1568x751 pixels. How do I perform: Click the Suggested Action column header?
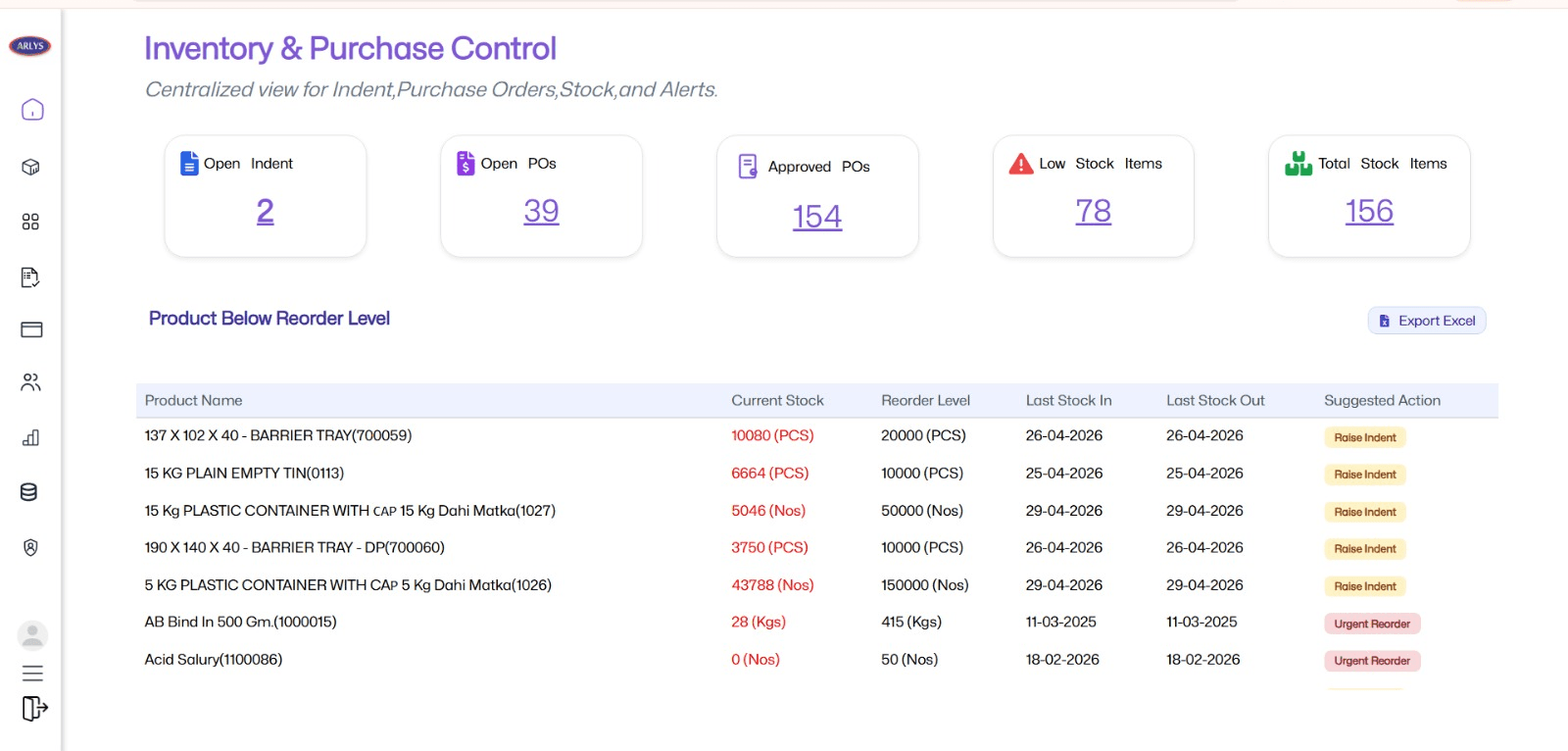[x=1382, y=400]
